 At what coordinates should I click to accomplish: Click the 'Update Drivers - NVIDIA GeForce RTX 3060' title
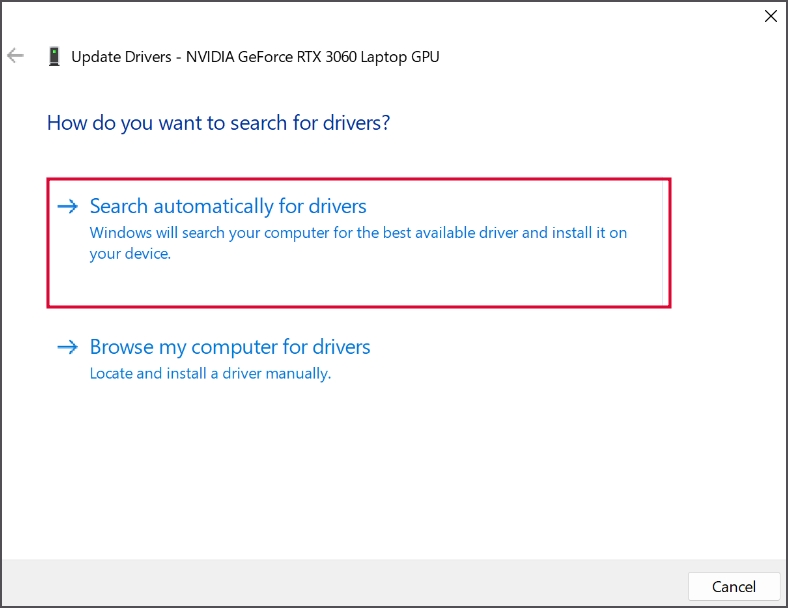click(255, 57)
